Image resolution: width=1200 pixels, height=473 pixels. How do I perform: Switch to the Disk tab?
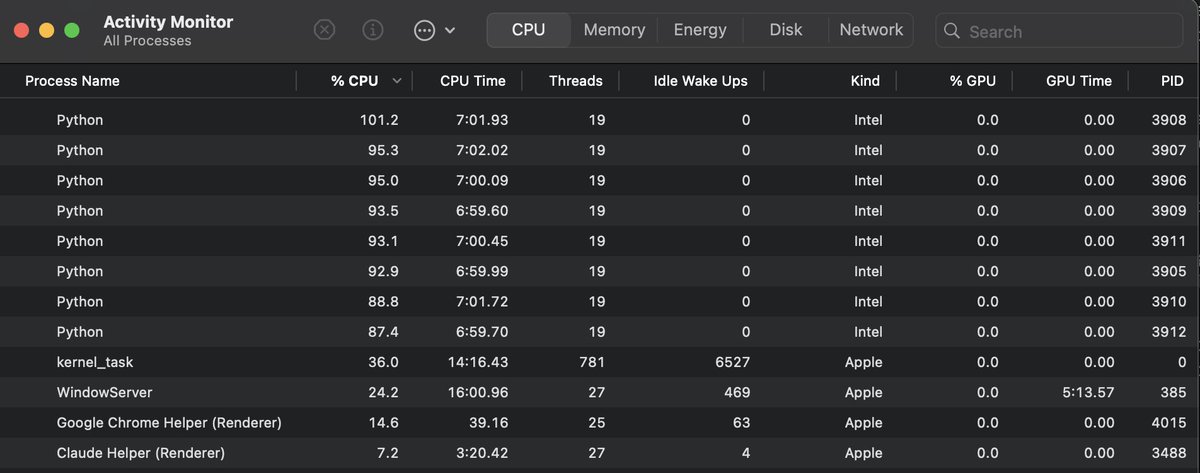(786, 30)
